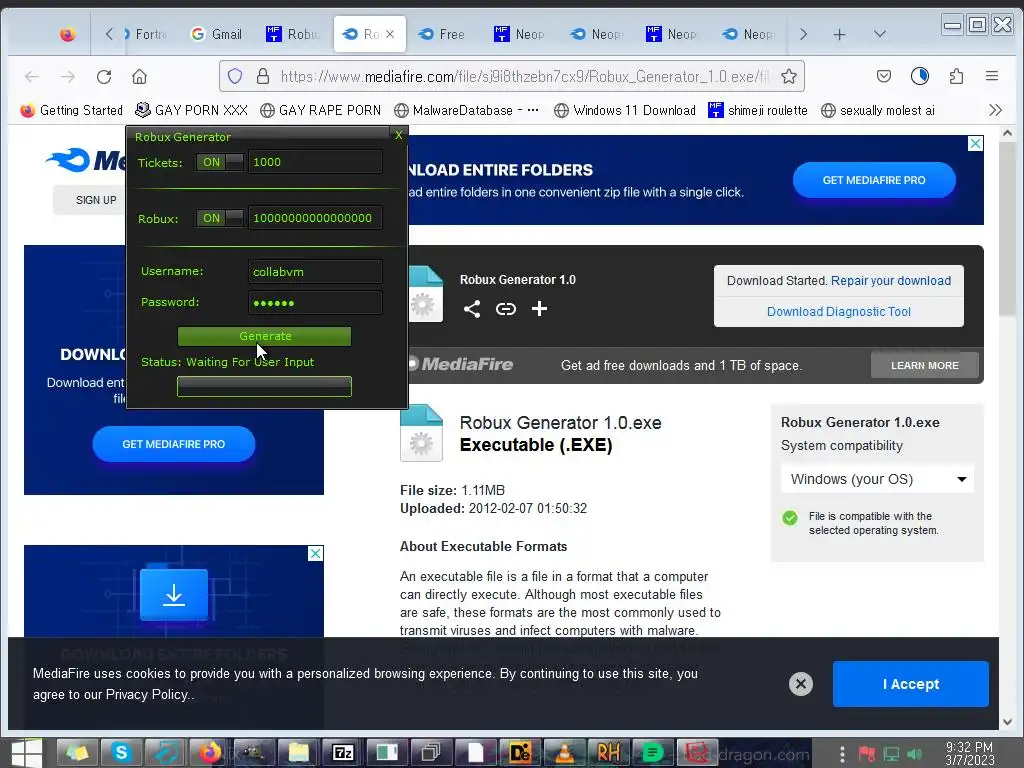1024x768 pixels.
Task: Open tracking protection shield in address bar
Action: [x=235, y=76]
